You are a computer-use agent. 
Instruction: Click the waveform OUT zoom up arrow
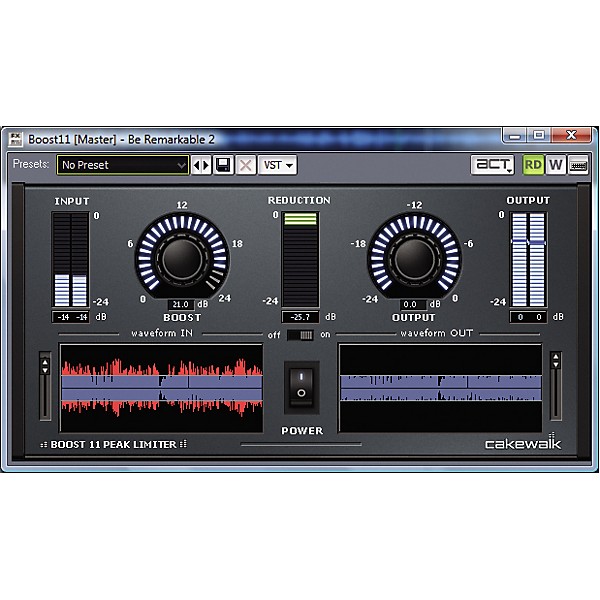556,357
